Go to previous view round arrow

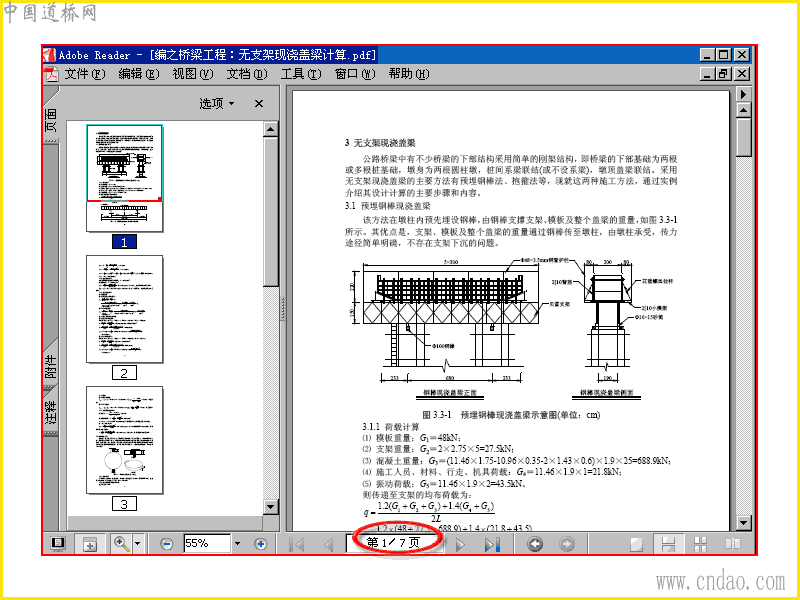[x=535, y=544]
